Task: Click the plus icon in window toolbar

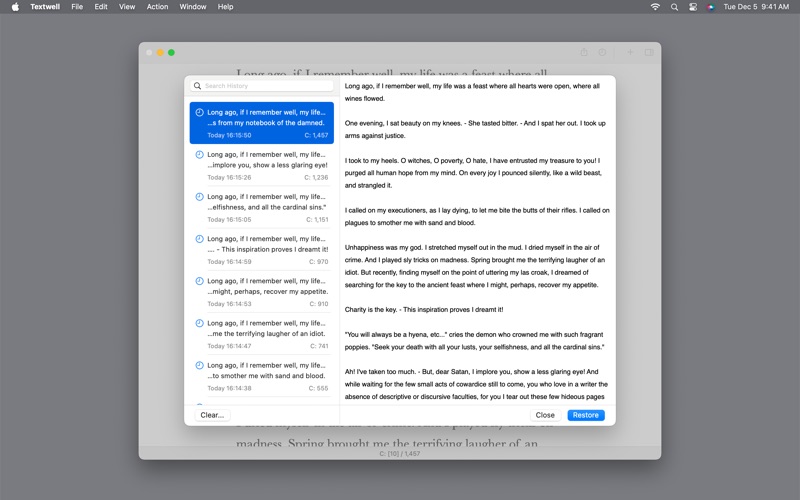Action: click(630, 52)
